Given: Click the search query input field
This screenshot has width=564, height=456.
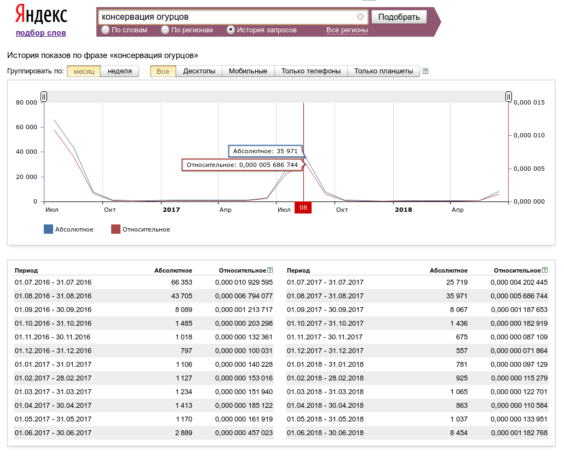Looking at the screenshot, I should 228,17.
